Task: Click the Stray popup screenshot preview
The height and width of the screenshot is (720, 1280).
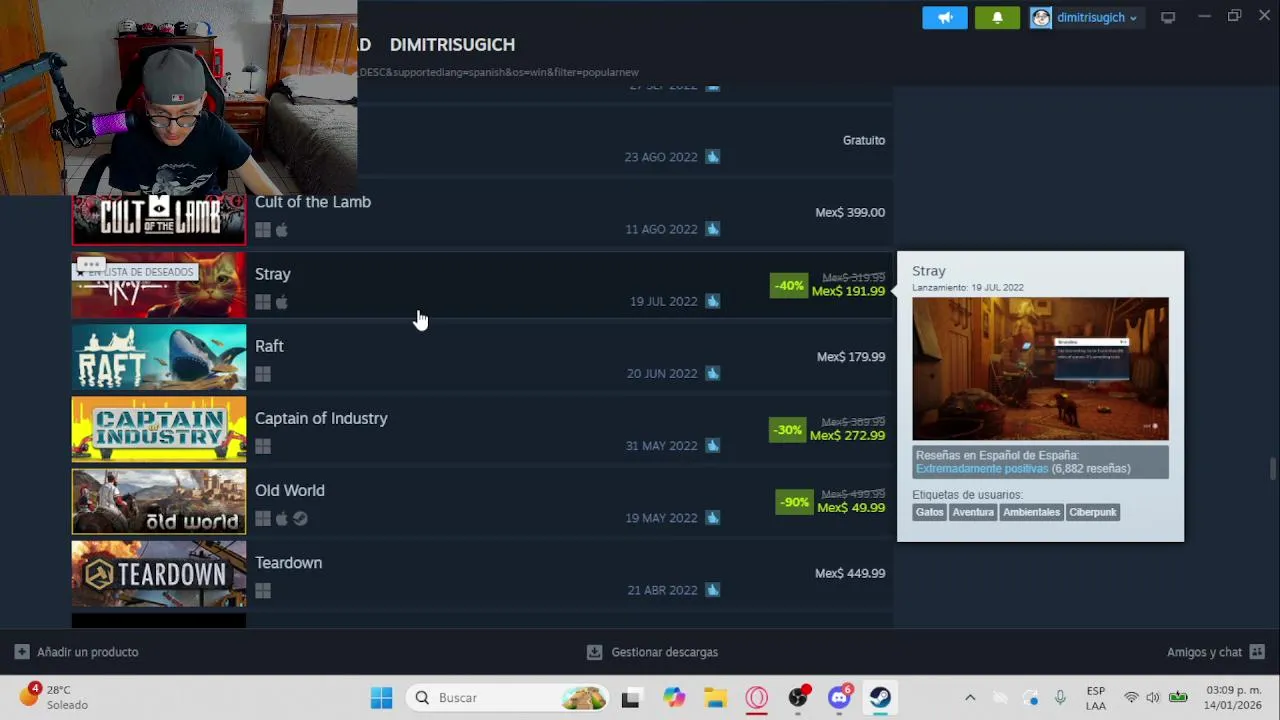Action: pos(1040,368)
